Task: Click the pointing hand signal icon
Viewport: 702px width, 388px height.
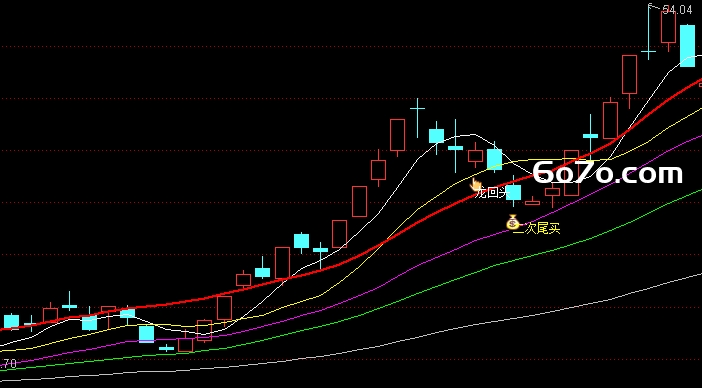Action: pyautogui.click(x=475, y=184)
